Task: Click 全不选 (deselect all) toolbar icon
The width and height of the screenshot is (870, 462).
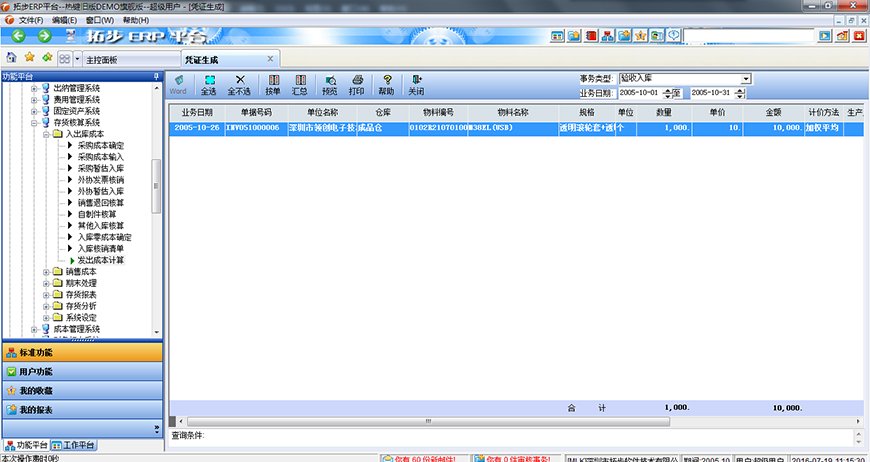Action: pyautogui.click(x=240, y=85)
